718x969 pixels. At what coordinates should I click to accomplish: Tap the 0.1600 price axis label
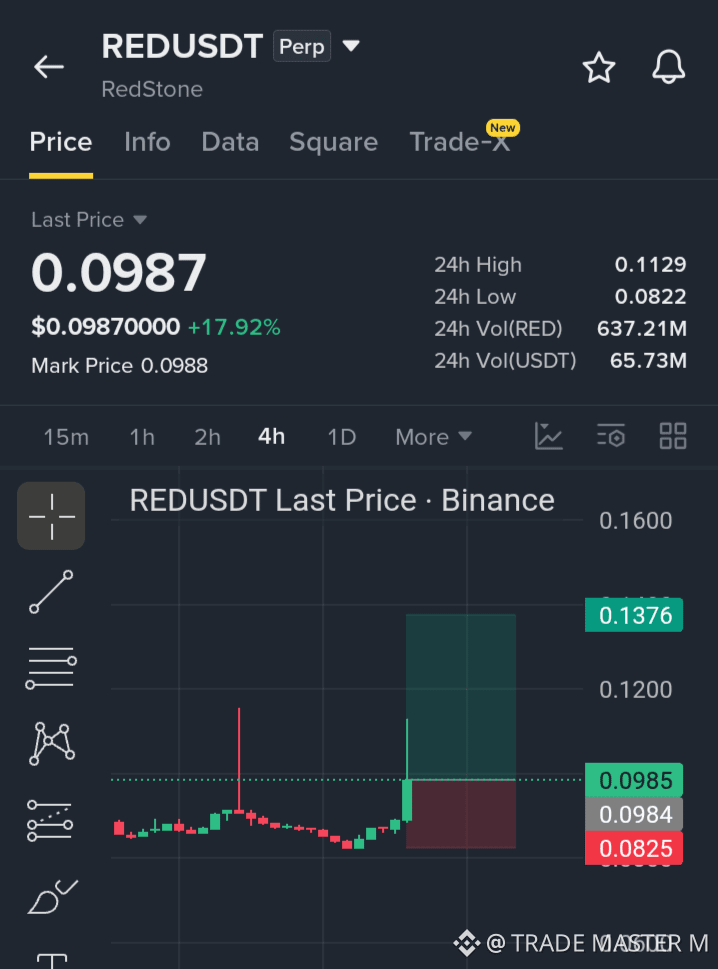635,521
